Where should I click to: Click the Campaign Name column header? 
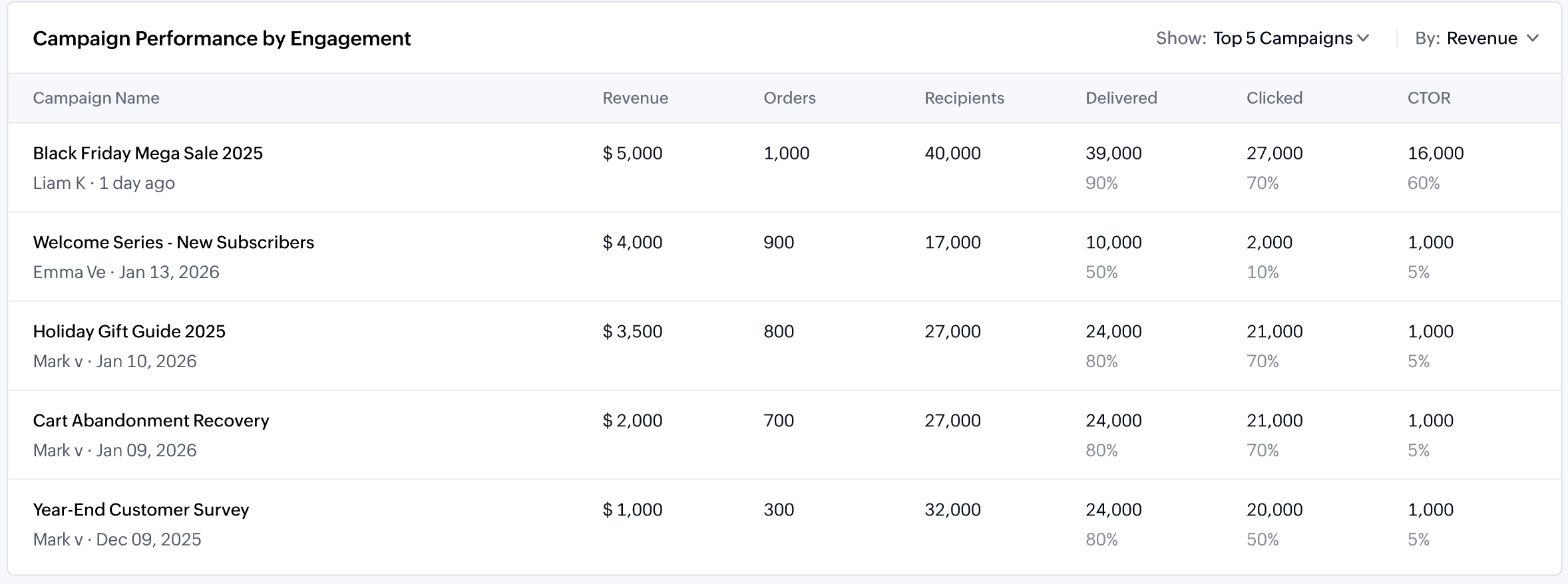pos(97,98)
